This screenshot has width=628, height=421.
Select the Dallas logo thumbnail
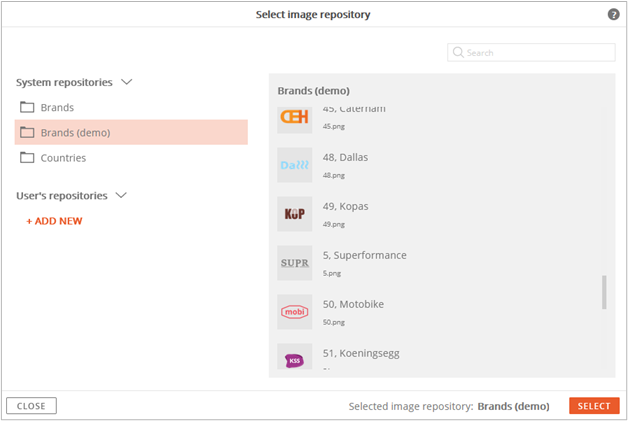point(294,165)
